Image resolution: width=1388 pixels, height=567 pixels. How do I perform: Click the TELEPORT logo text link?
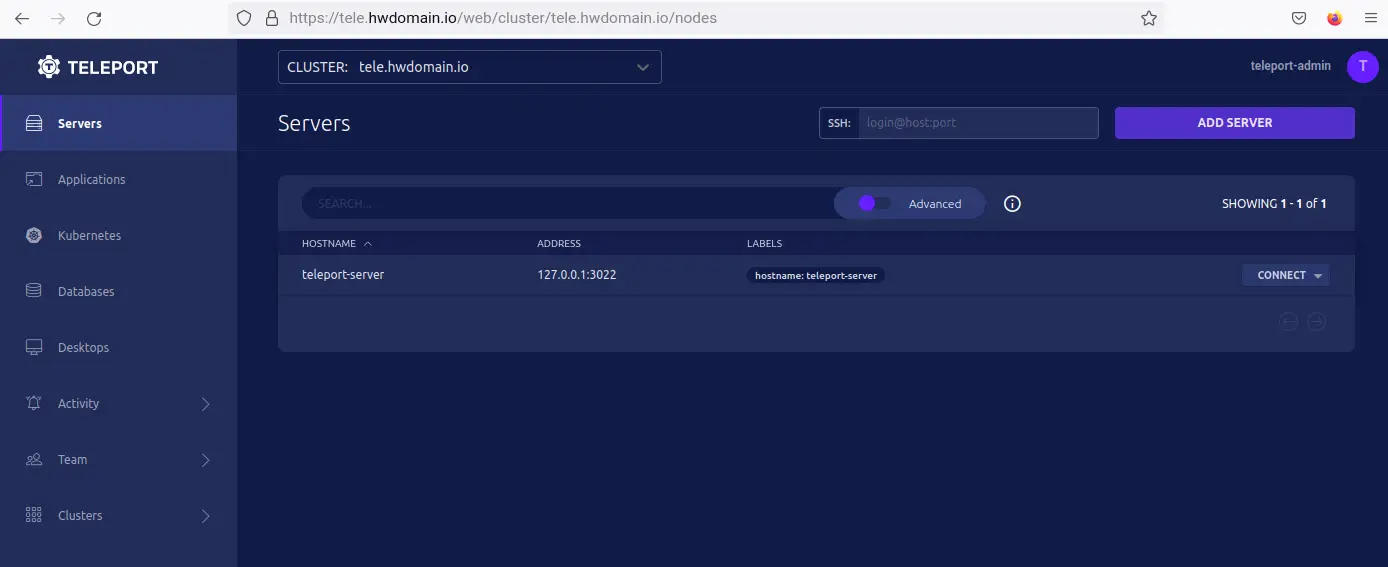tap(113, 67)
